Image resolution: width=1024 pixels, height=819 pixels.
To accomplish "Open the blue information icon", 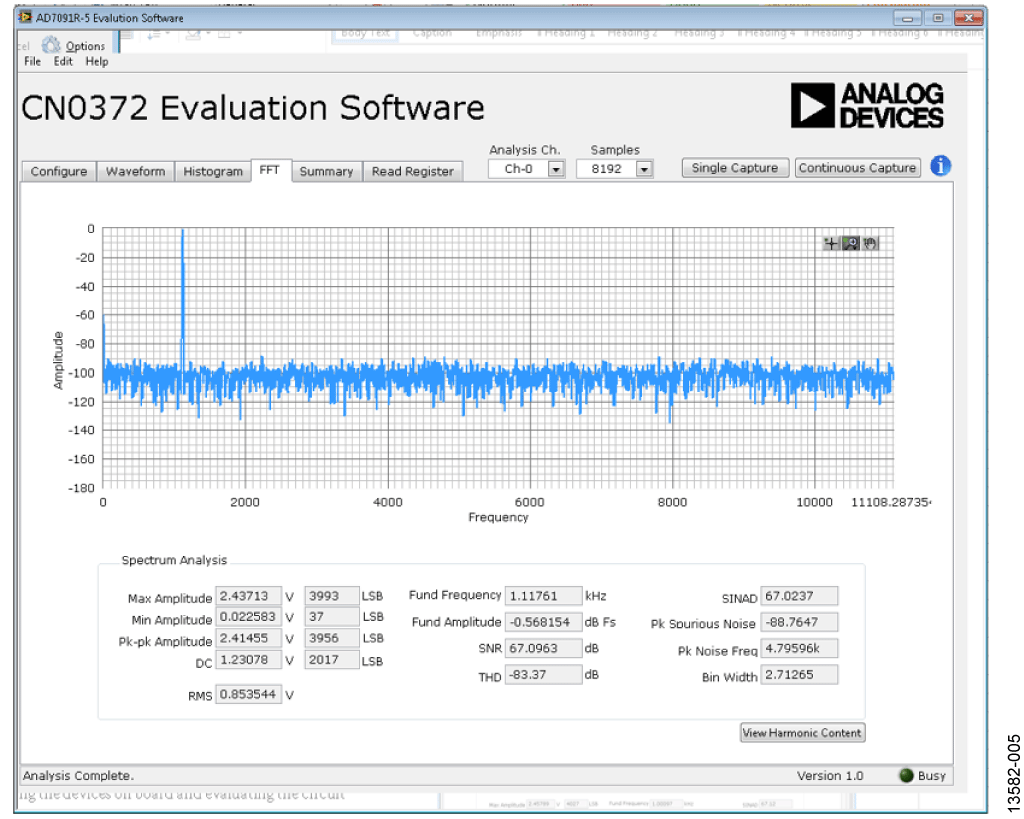I will 940,166.
